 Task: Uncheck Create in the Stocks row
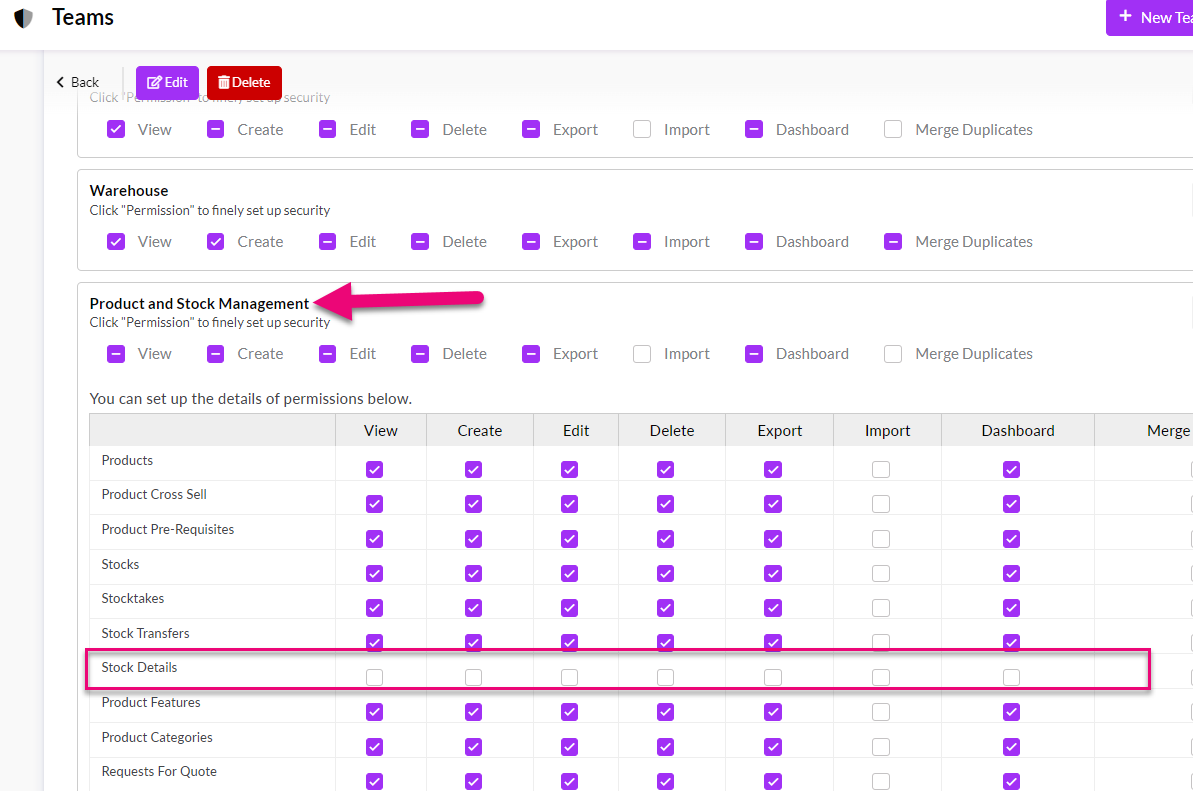(473, 573)
